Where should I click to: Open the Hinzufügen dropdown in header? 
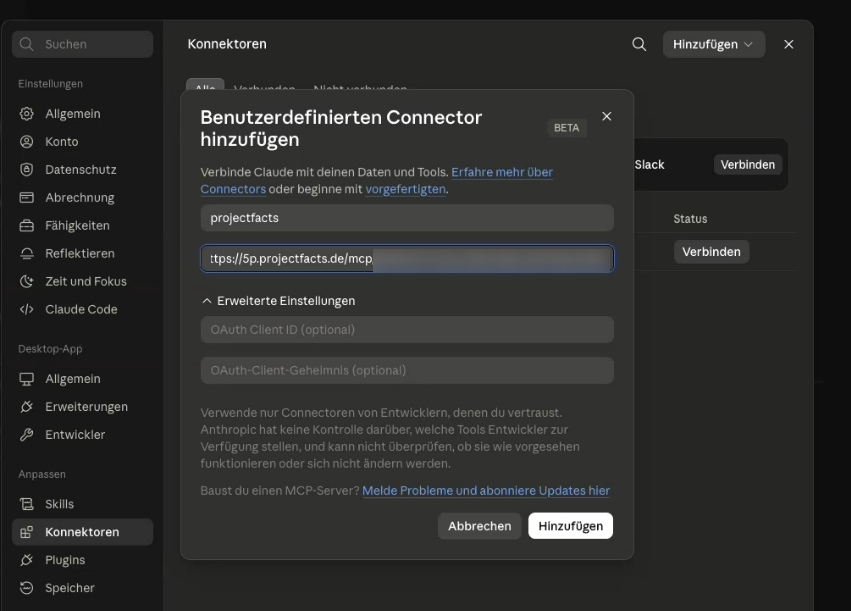[x=713, y=44]
